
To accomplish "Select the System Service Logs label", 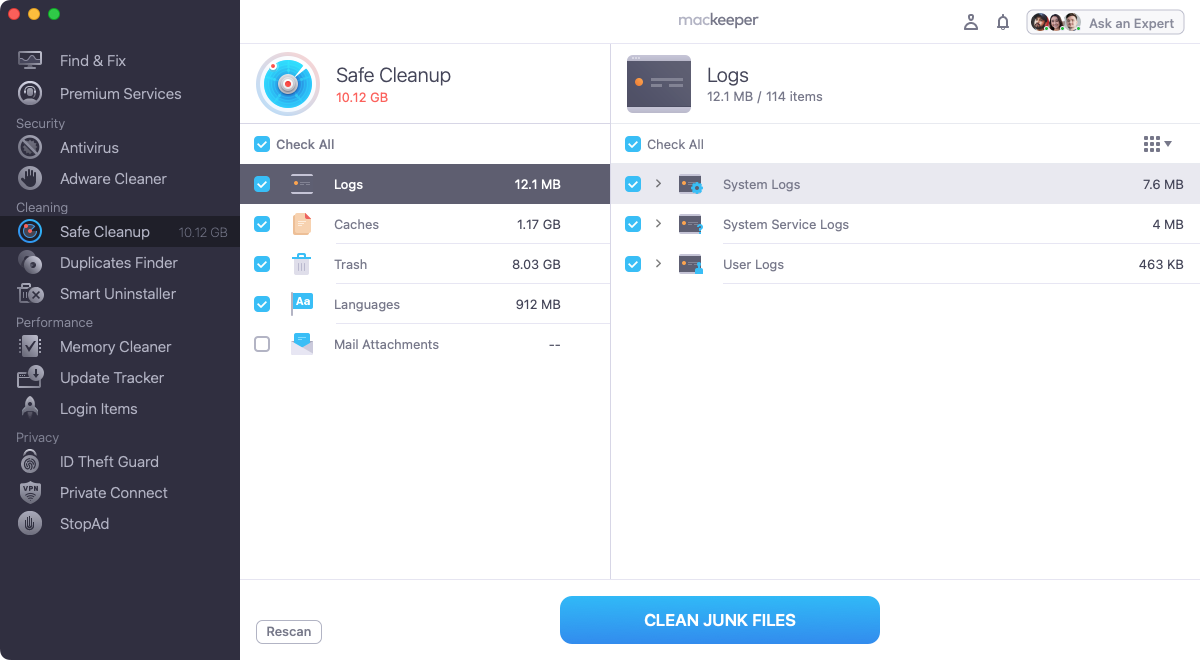I will pyautogui.click(x=786, y=224).
